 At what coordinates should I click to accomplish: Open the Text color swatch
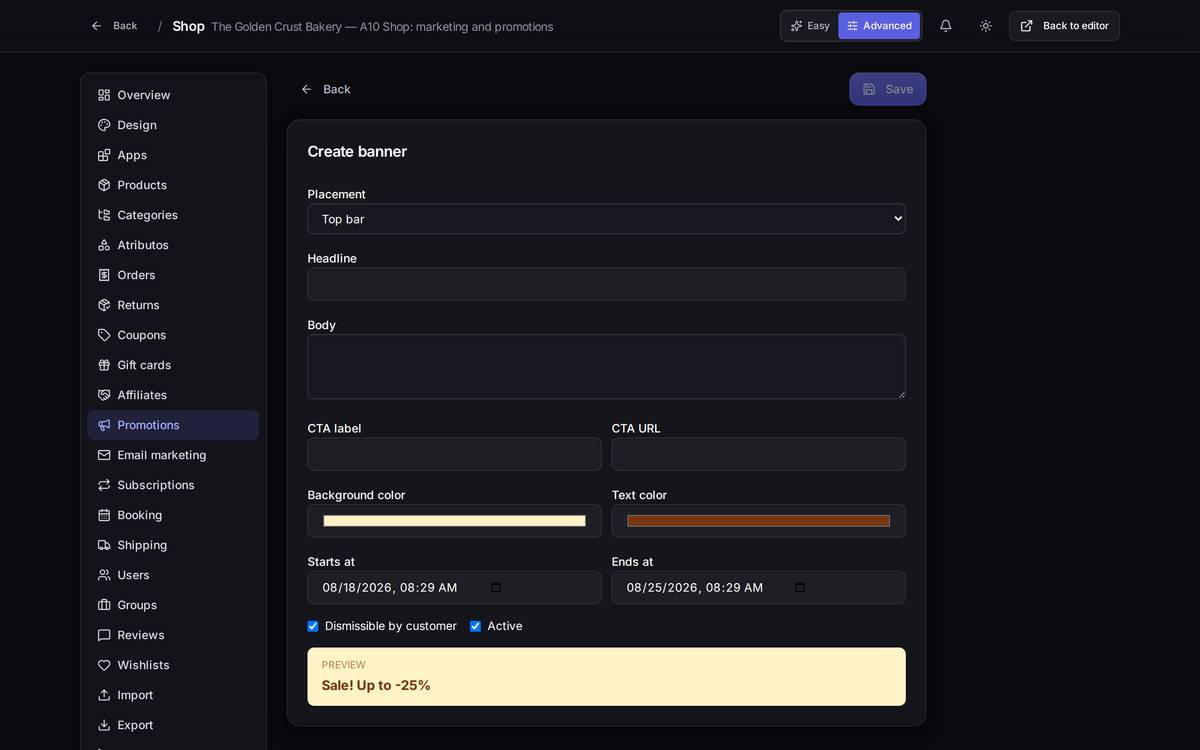pos(758,521)
